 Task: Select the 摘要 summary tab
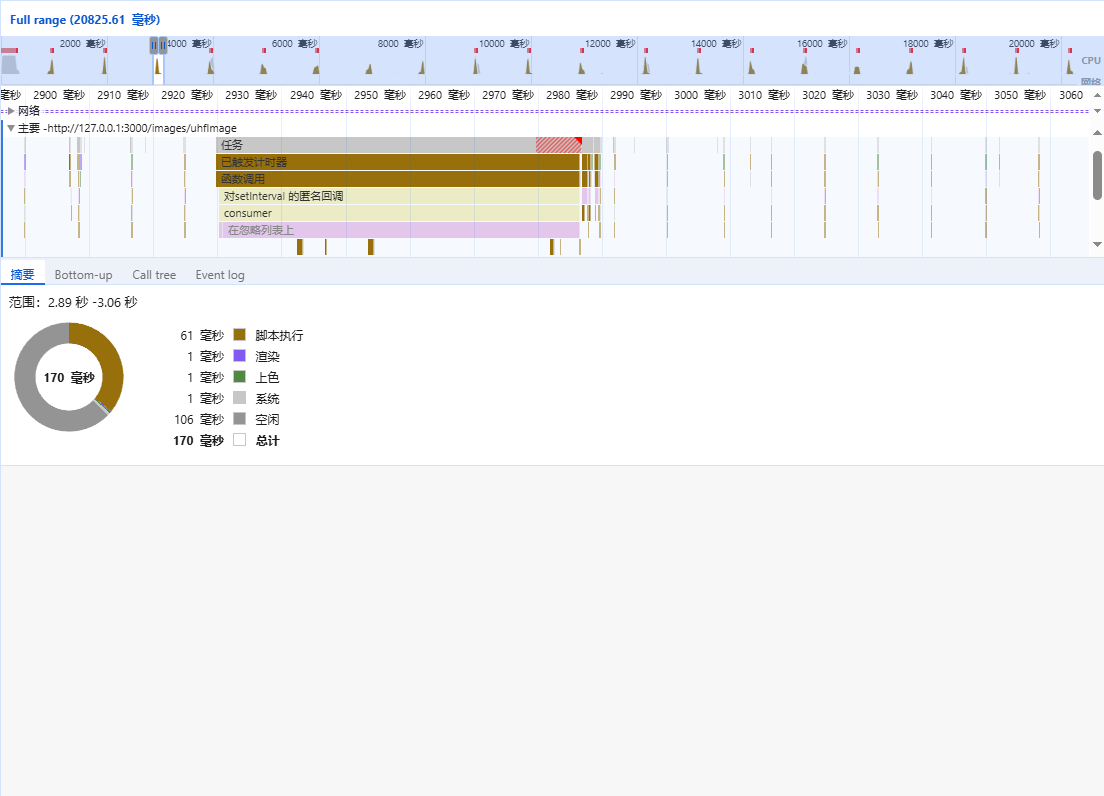(x=22, y=275)
